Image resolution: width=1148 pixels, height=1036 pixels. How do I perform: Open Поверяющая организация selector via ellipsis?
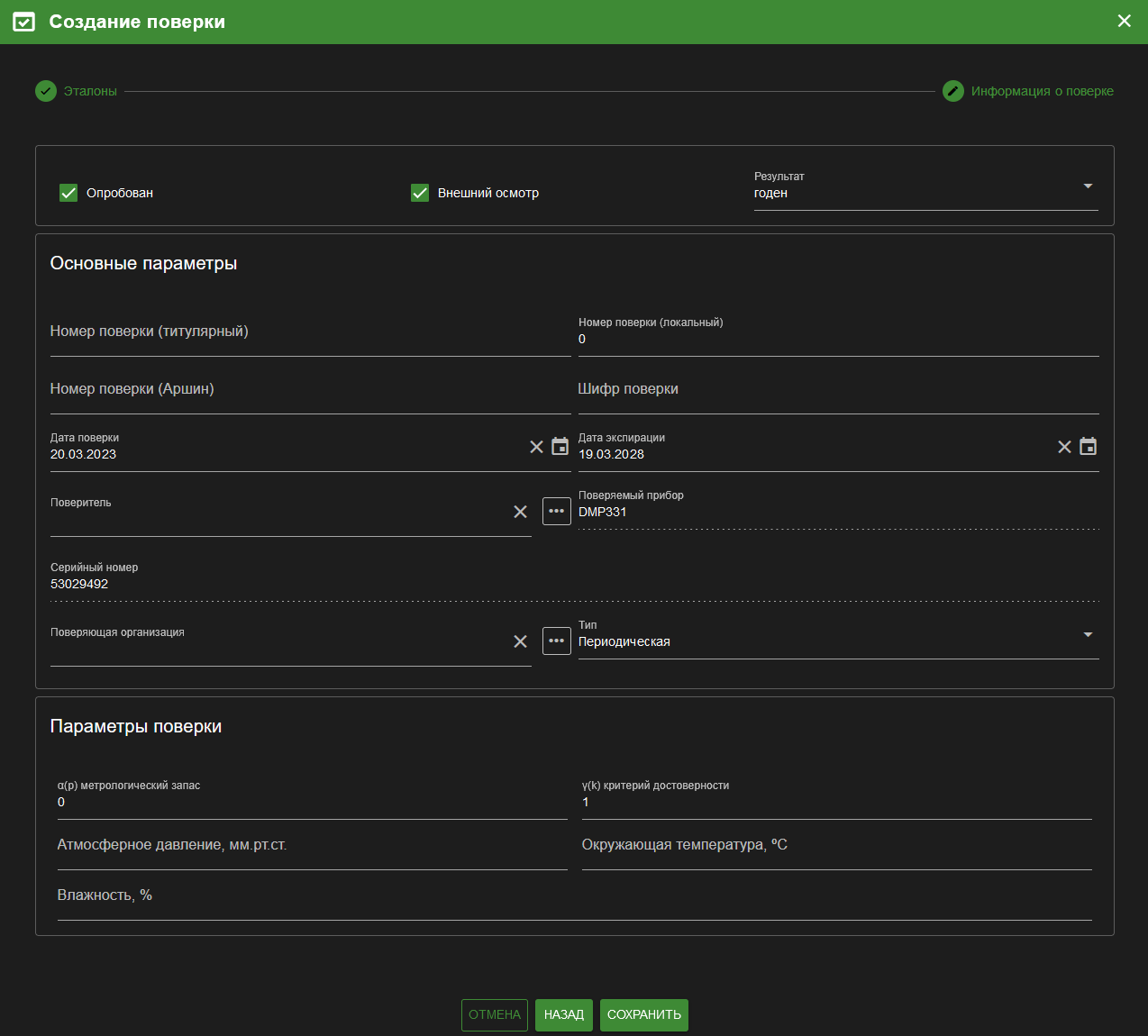click(557, 641)
